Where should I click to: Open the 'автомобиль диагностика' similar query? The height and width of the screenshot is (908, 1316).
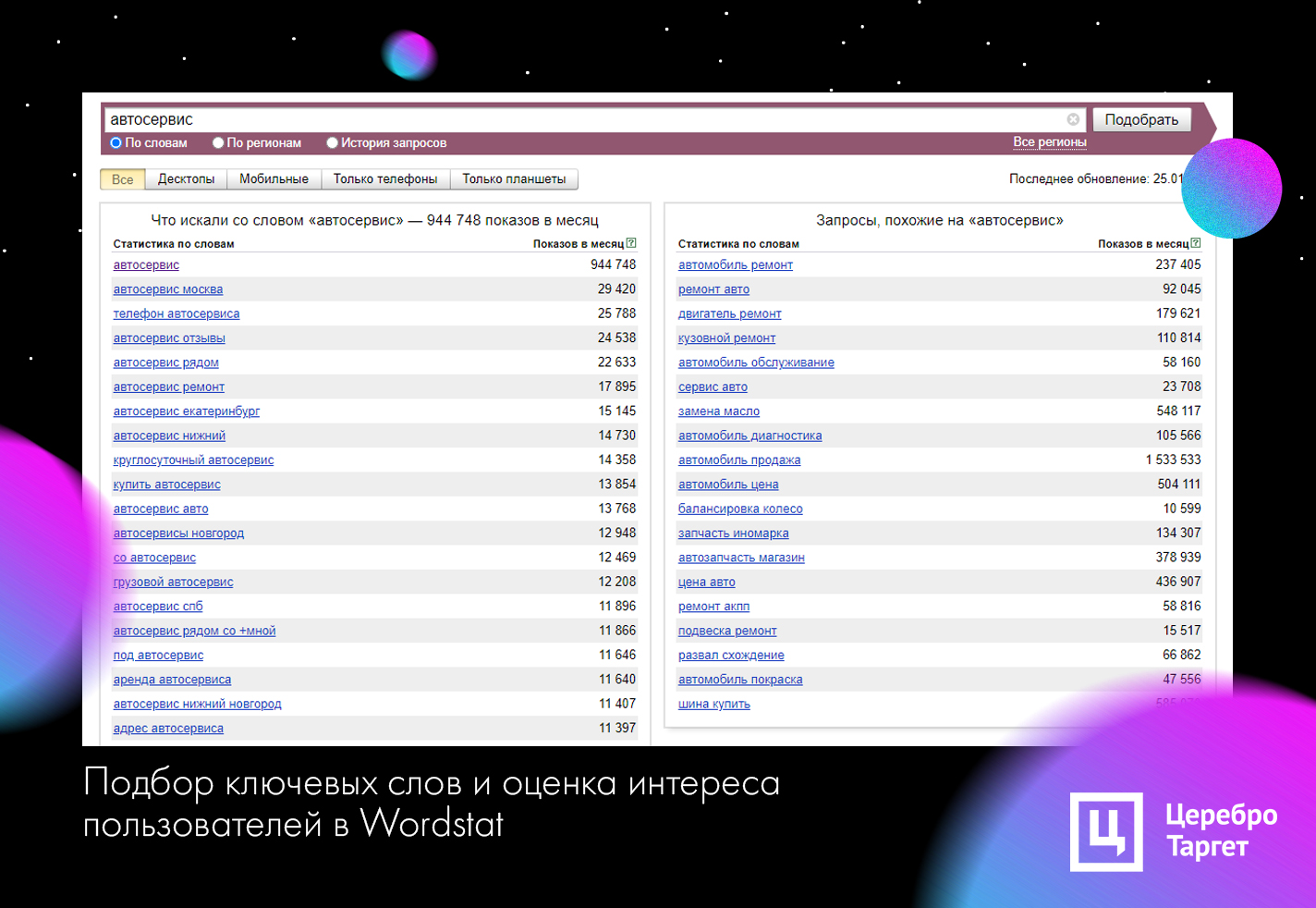tap(749, 436)
